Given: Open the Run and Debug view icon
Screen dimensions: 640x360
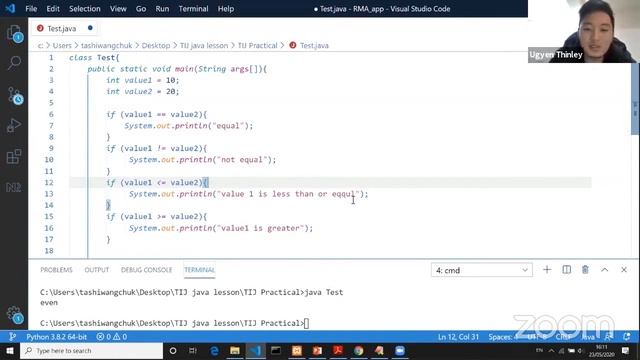Looking at the screenshot, I should 14,126.
